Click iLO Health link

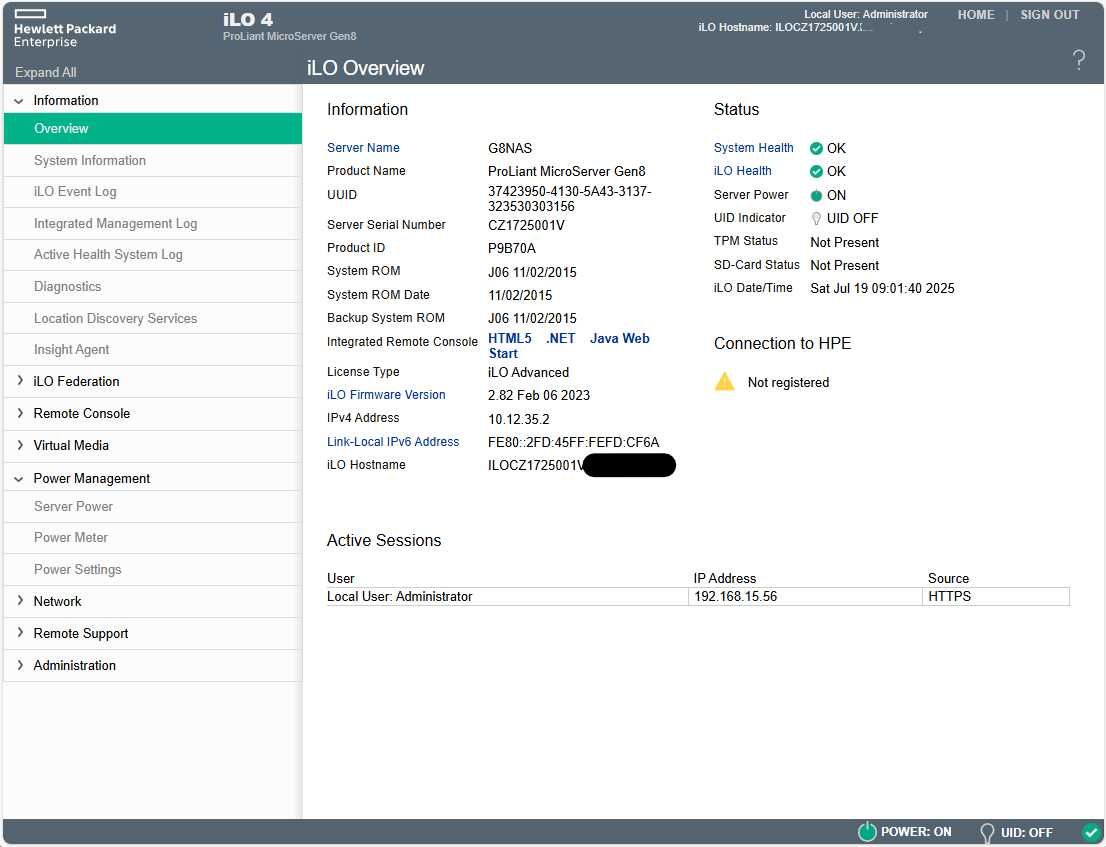[x=743, y=171]
